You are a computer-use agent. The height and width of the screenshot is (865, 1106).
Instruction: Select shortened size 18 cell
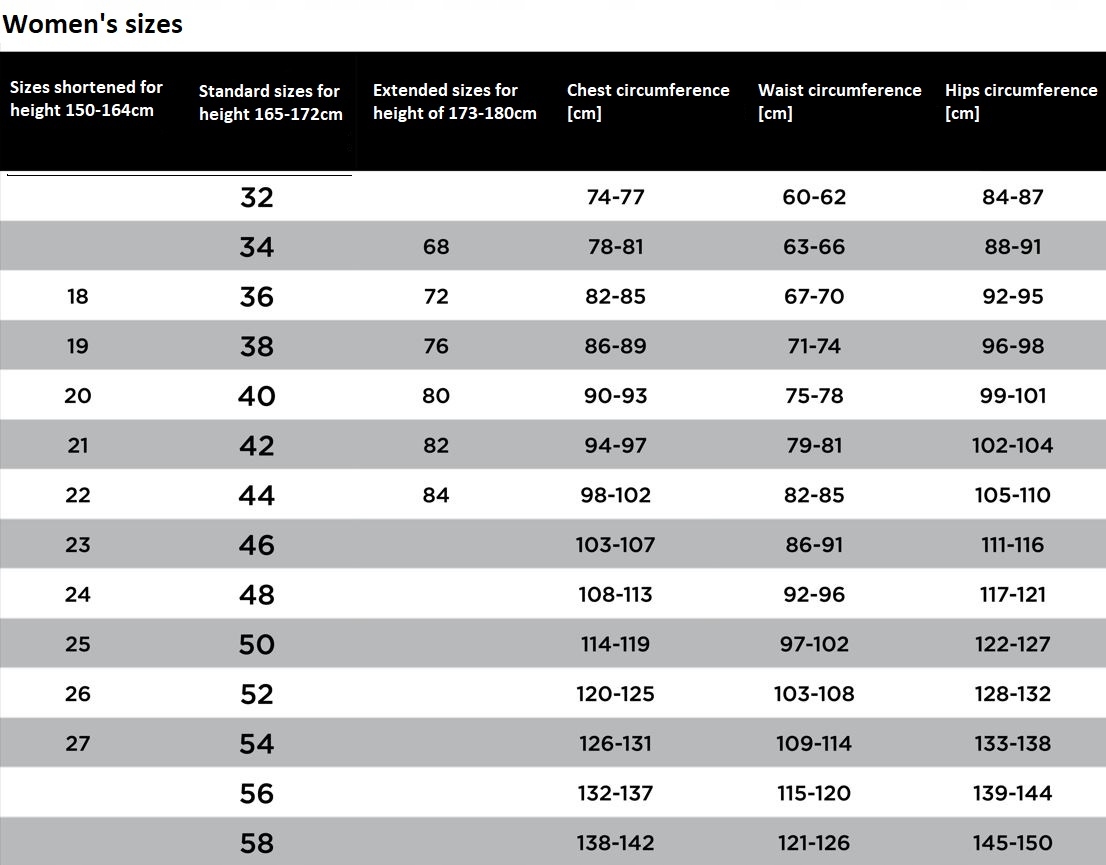77,297
